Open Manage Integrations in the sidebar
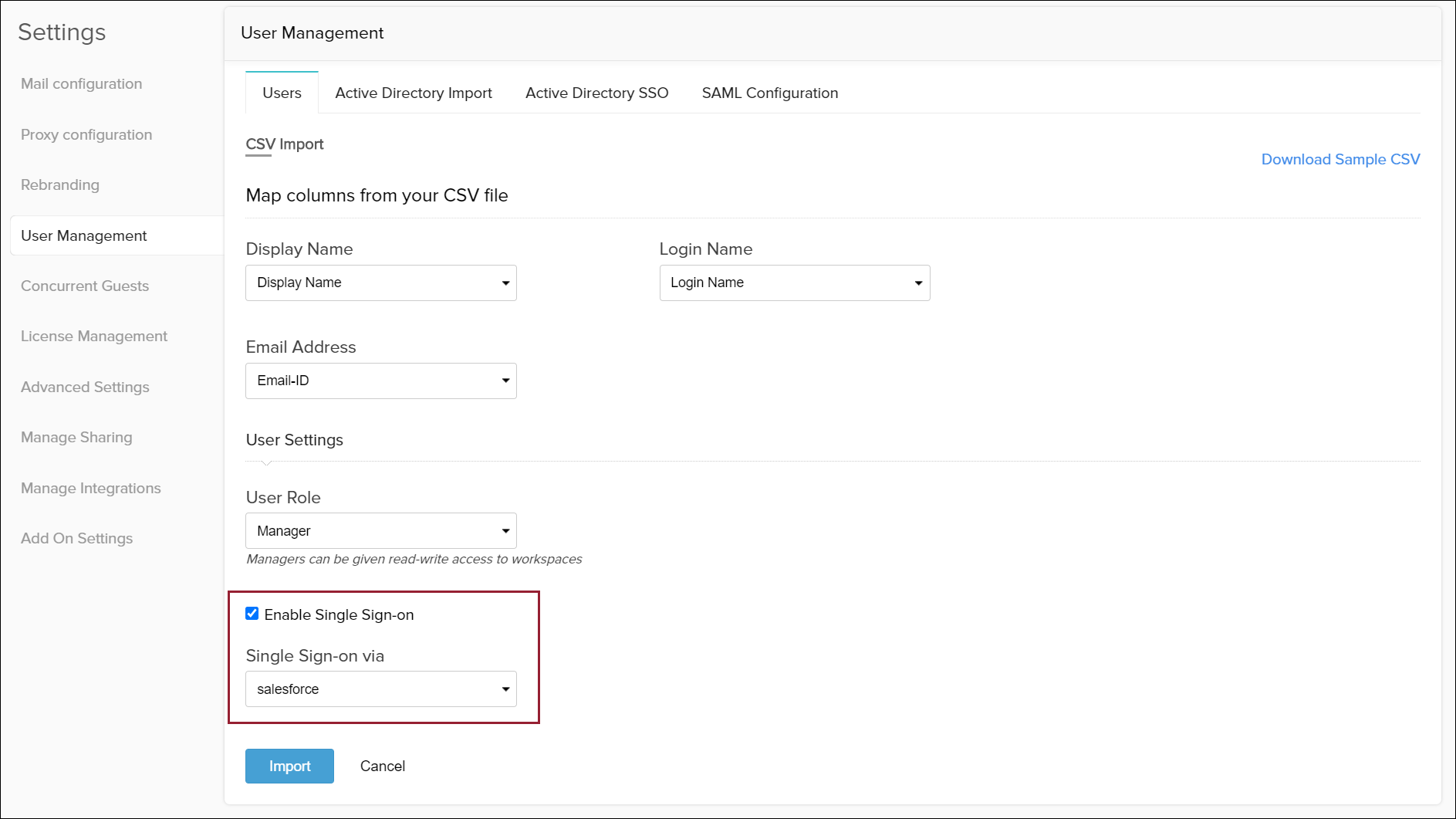 pyautogui.click(x=91, y=489)
